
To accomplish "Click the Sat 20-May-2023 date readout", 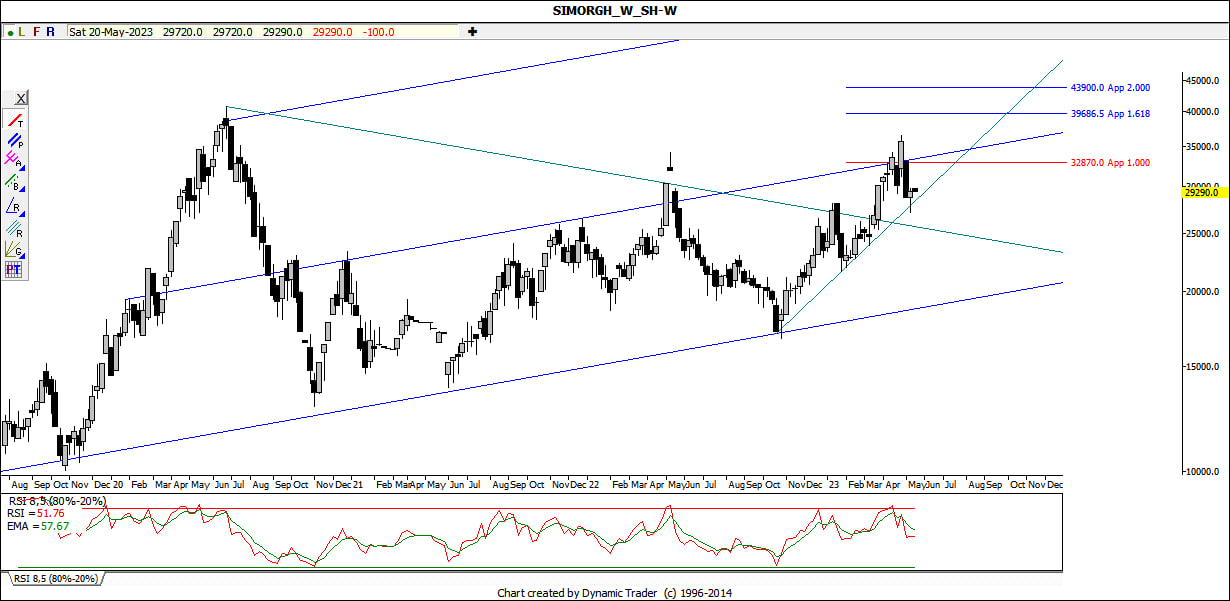I will 112,32.
